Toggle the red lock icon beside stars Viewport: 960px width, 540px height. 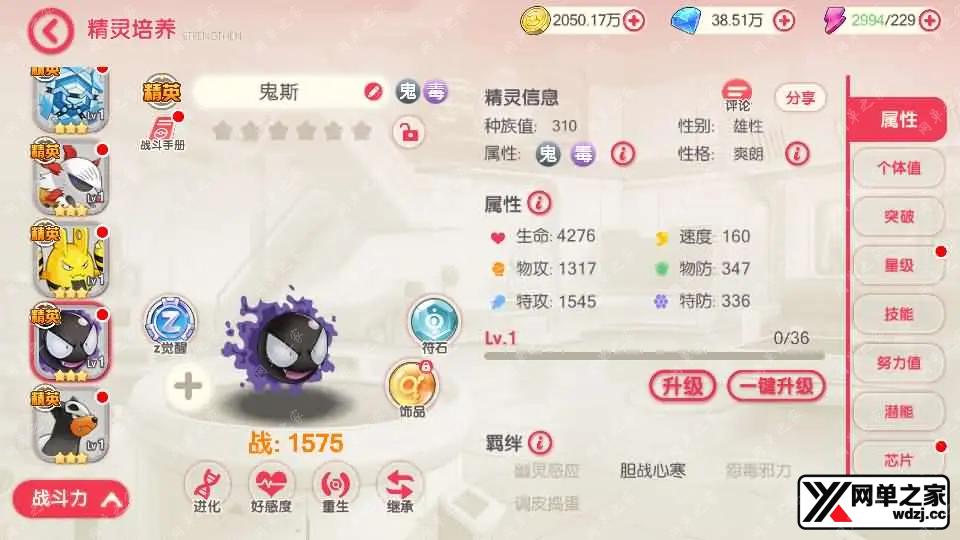(x=409, y=132)
